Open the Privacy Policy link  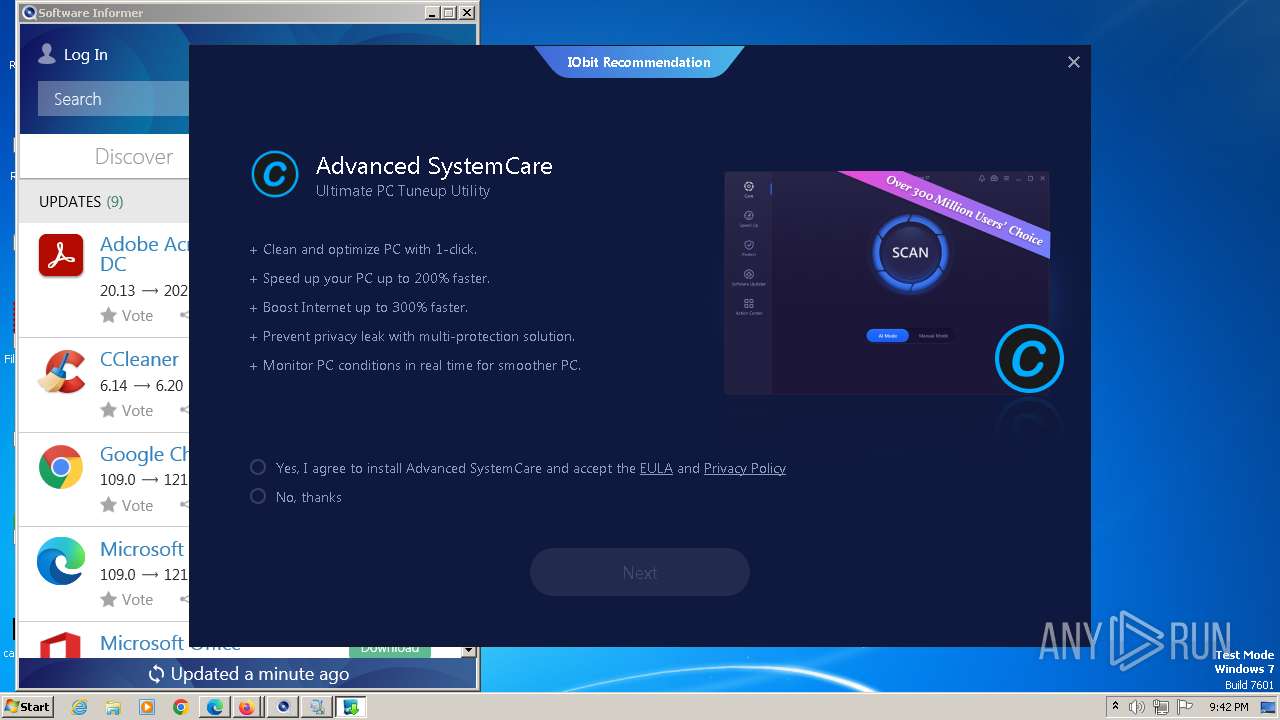[x=745, y=468]
